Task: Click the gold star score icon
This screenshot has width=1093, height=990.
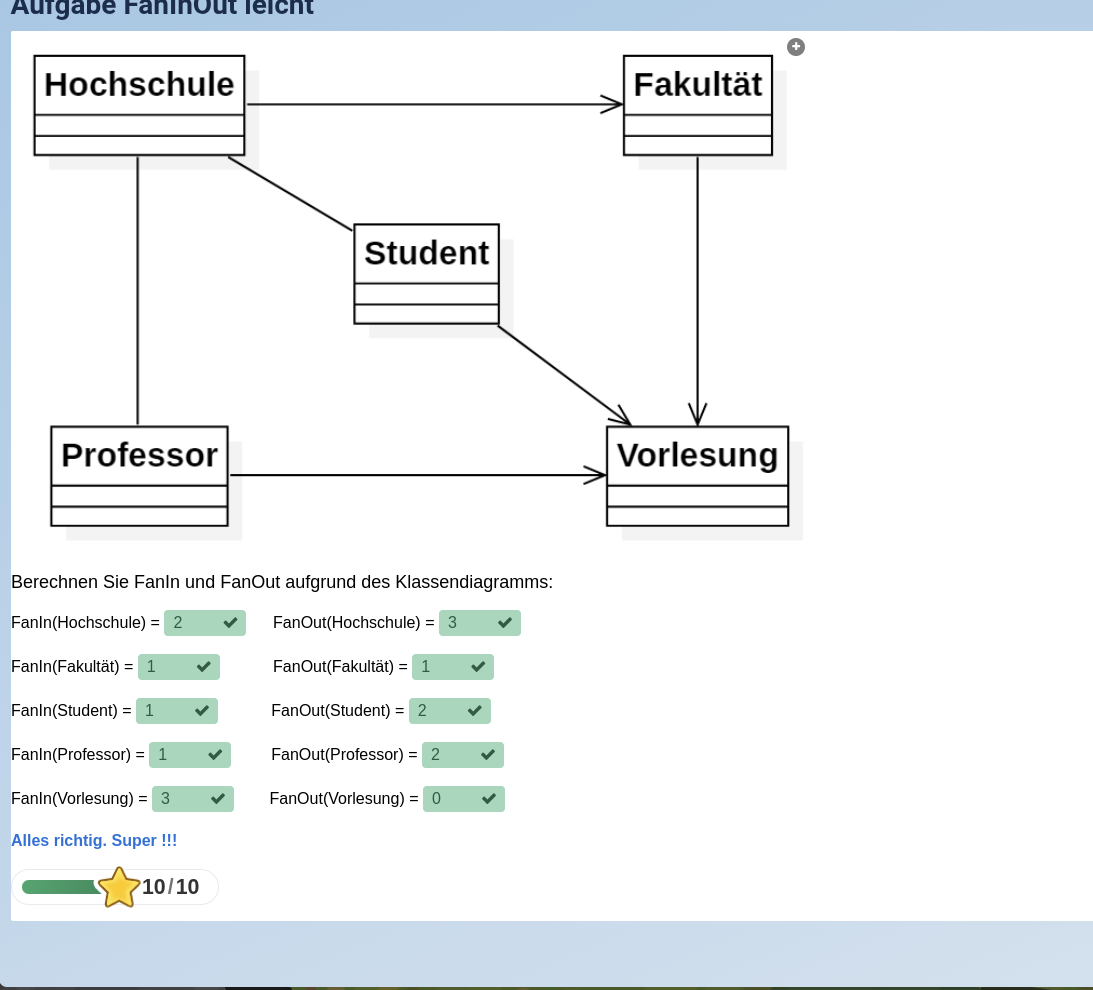Action: pos(119,887)
